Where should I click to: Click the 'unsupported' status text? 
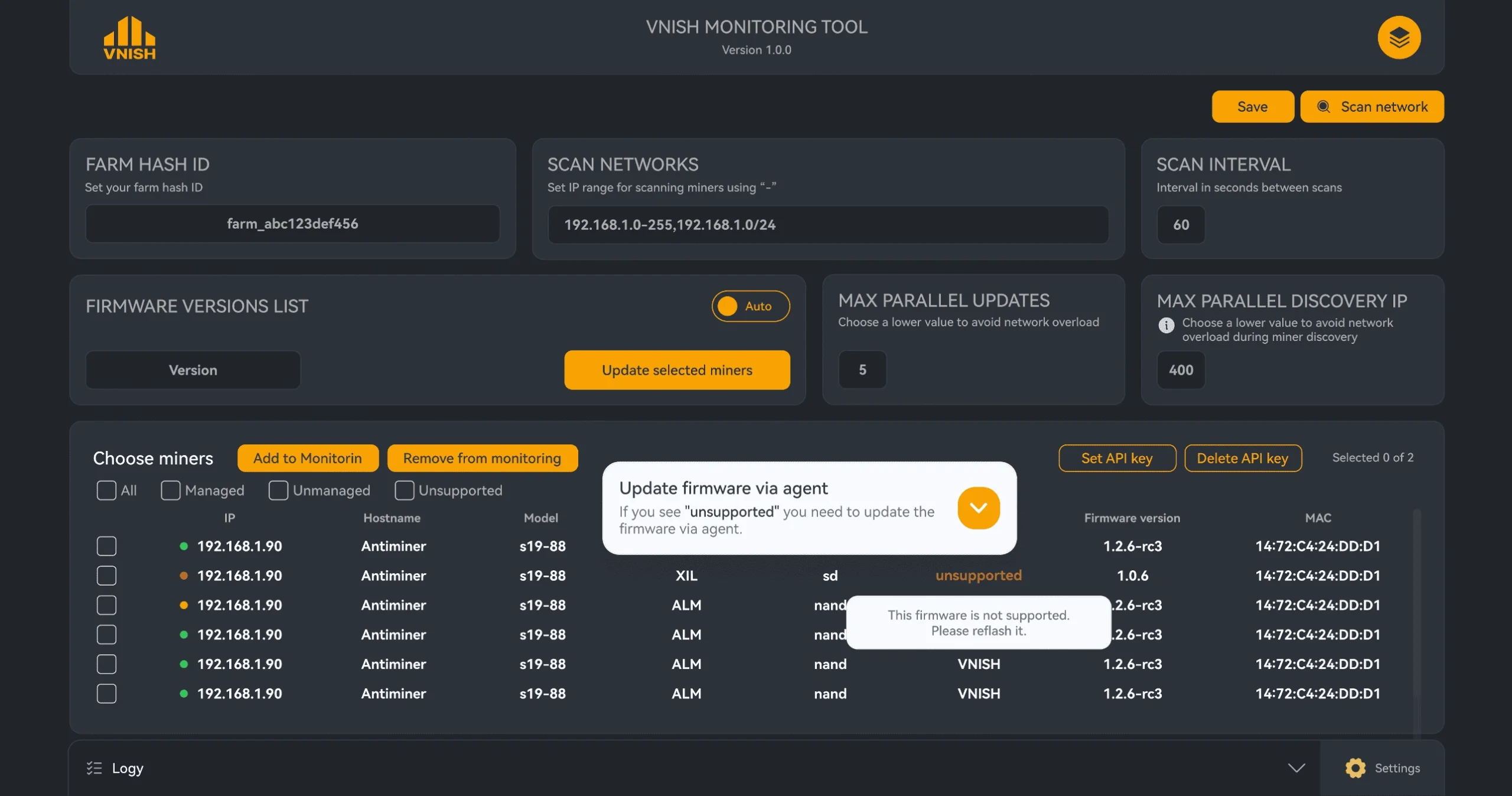pos(978,576)
